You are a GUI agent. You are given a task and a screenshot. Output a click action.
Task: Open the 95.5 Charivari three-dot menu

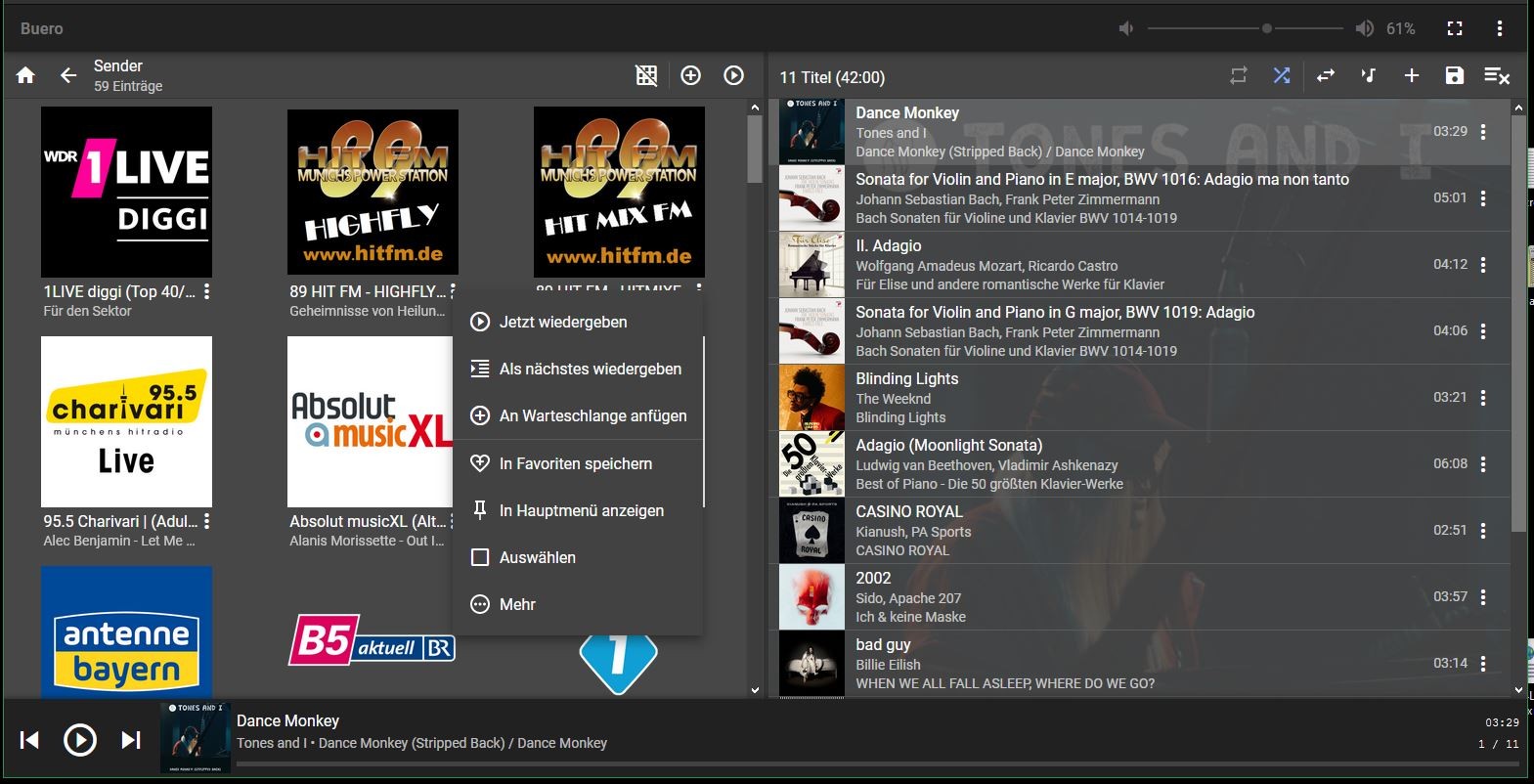[206, 521]
